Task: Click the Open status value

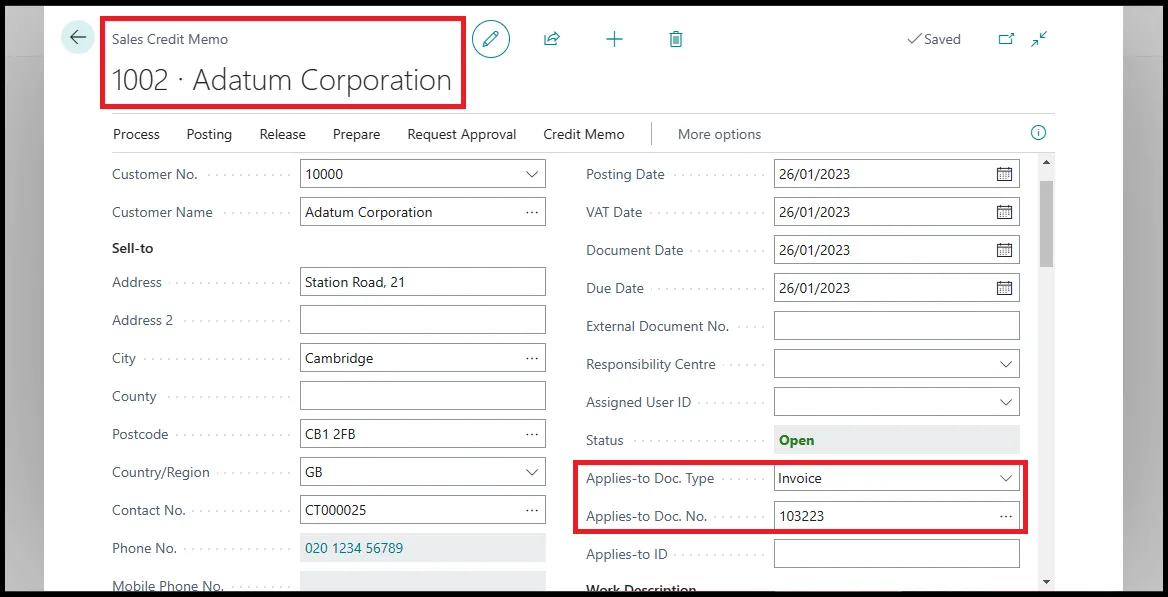Action: click(796, 440)
